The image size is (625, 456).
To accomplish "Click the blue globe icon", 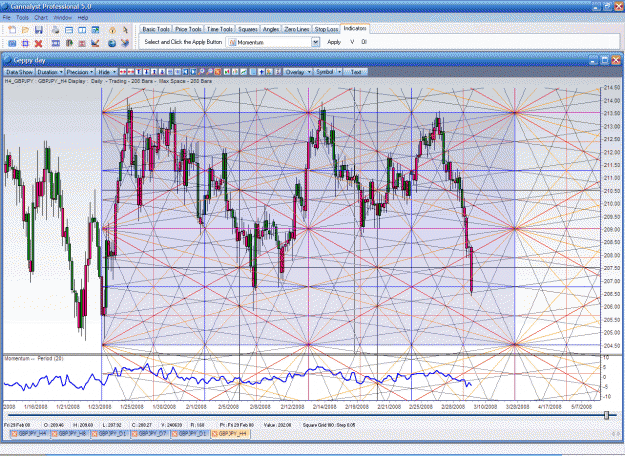I will point(112,43).
